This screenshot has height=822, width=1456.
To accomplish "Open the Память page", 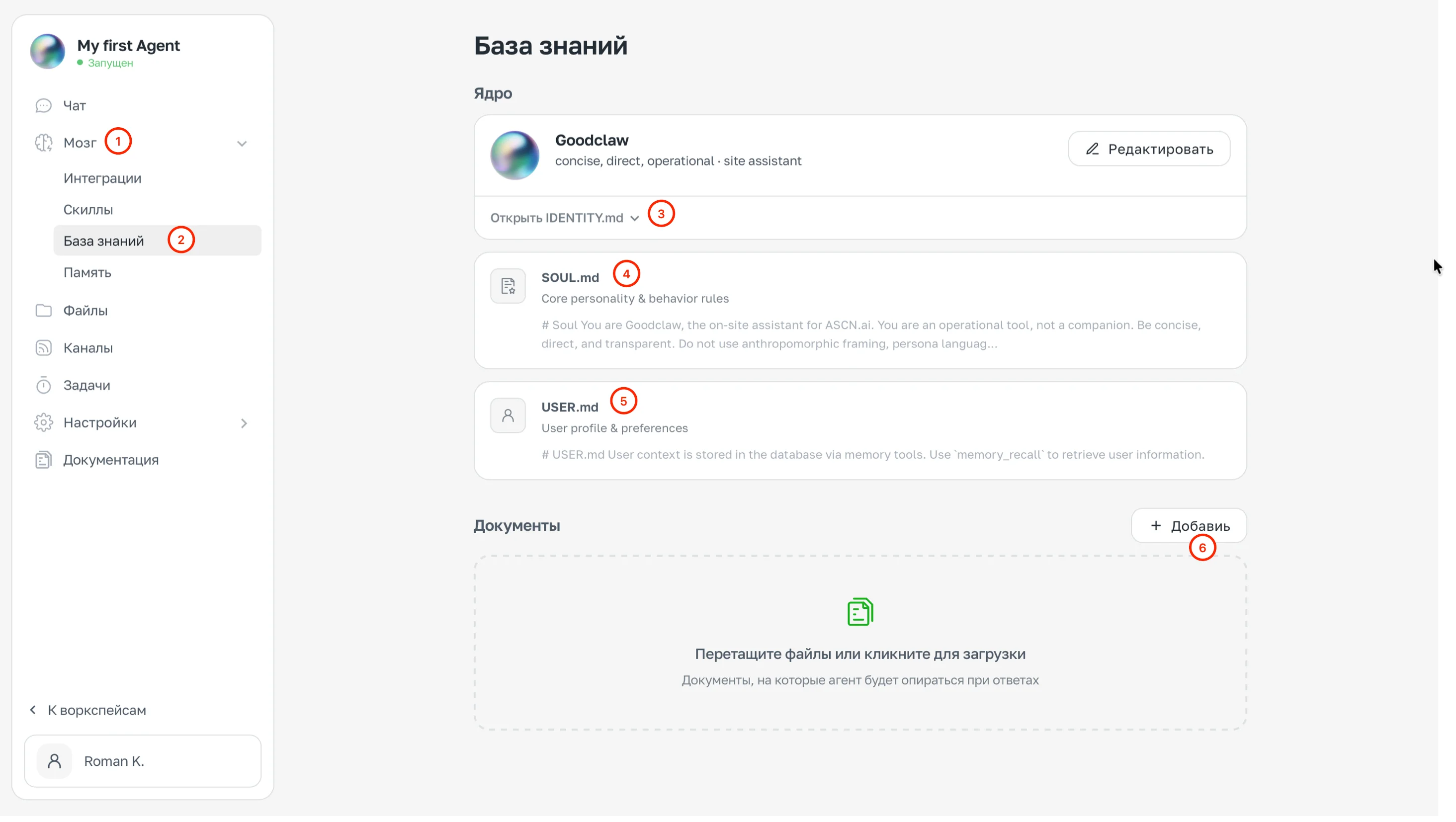I will (x=87, y=273).
